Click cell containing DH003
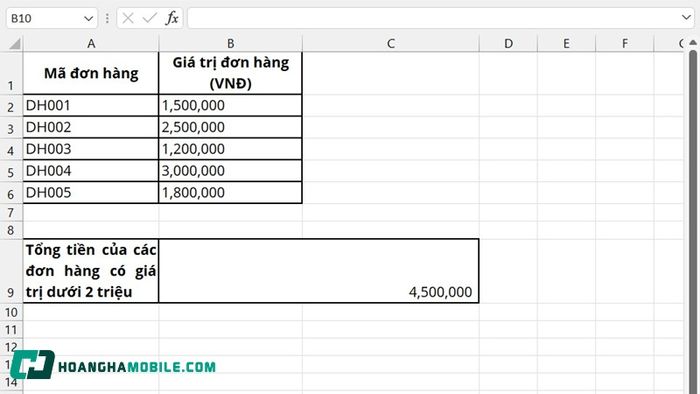This screenshot has height=394, width=700. [x=91, y=149]
